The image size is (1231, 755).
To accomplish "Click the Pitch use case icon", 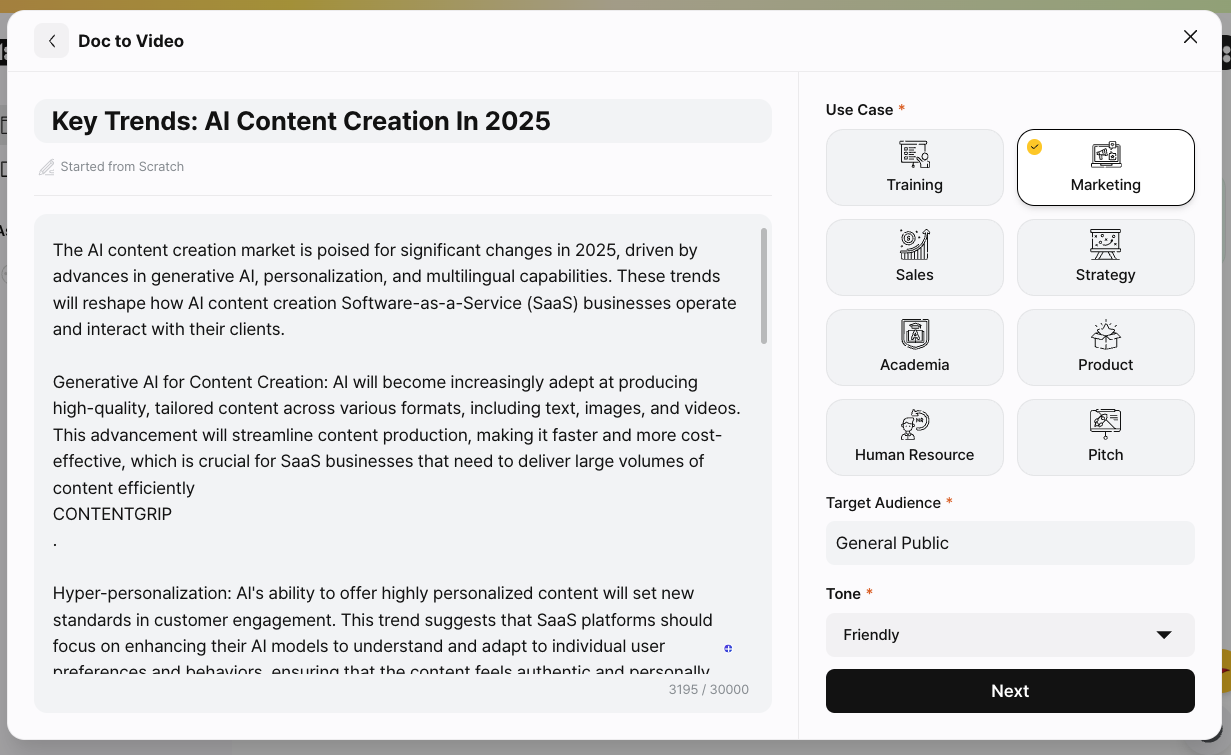I will point(1105,424).
